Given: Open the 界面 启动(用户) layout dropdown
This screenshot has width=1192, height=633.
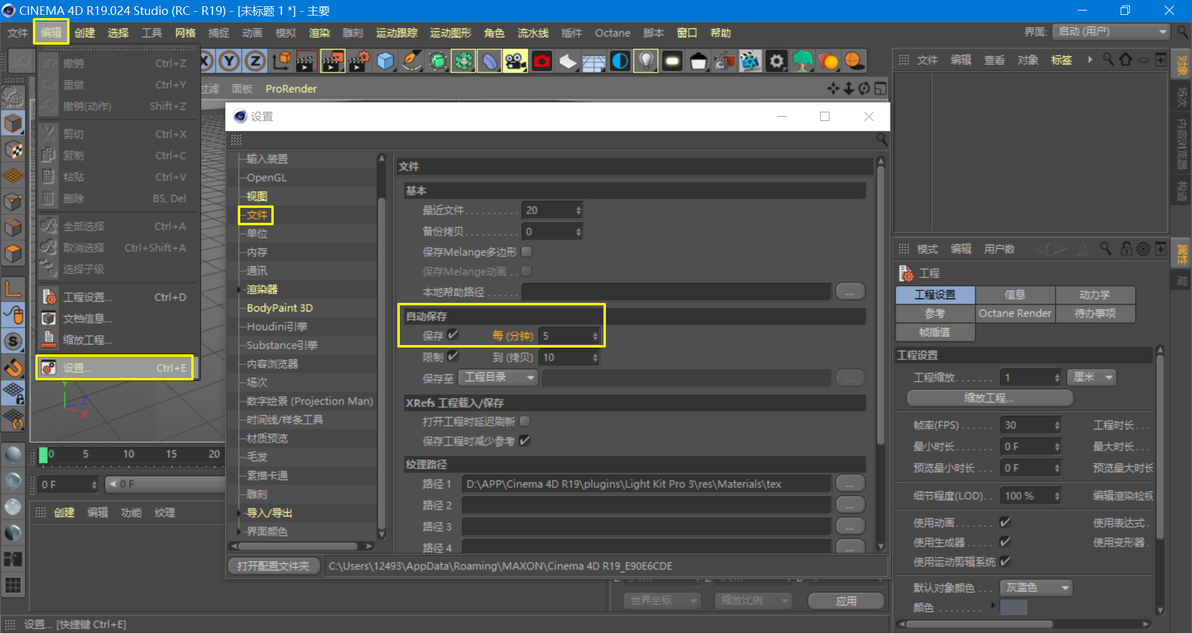Looking at the screenshot, I should coord(1111,32).
